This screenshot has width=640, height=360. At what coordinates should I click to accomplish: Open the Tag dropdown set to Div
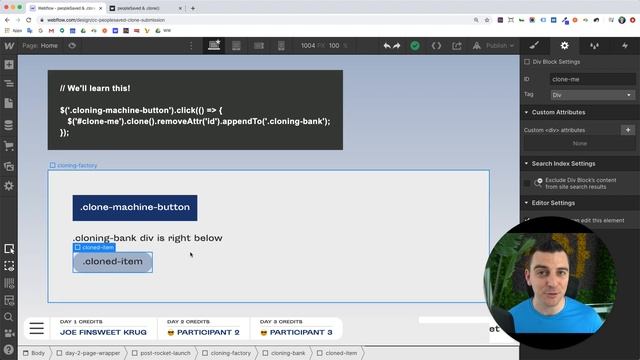tap(592, 95)
